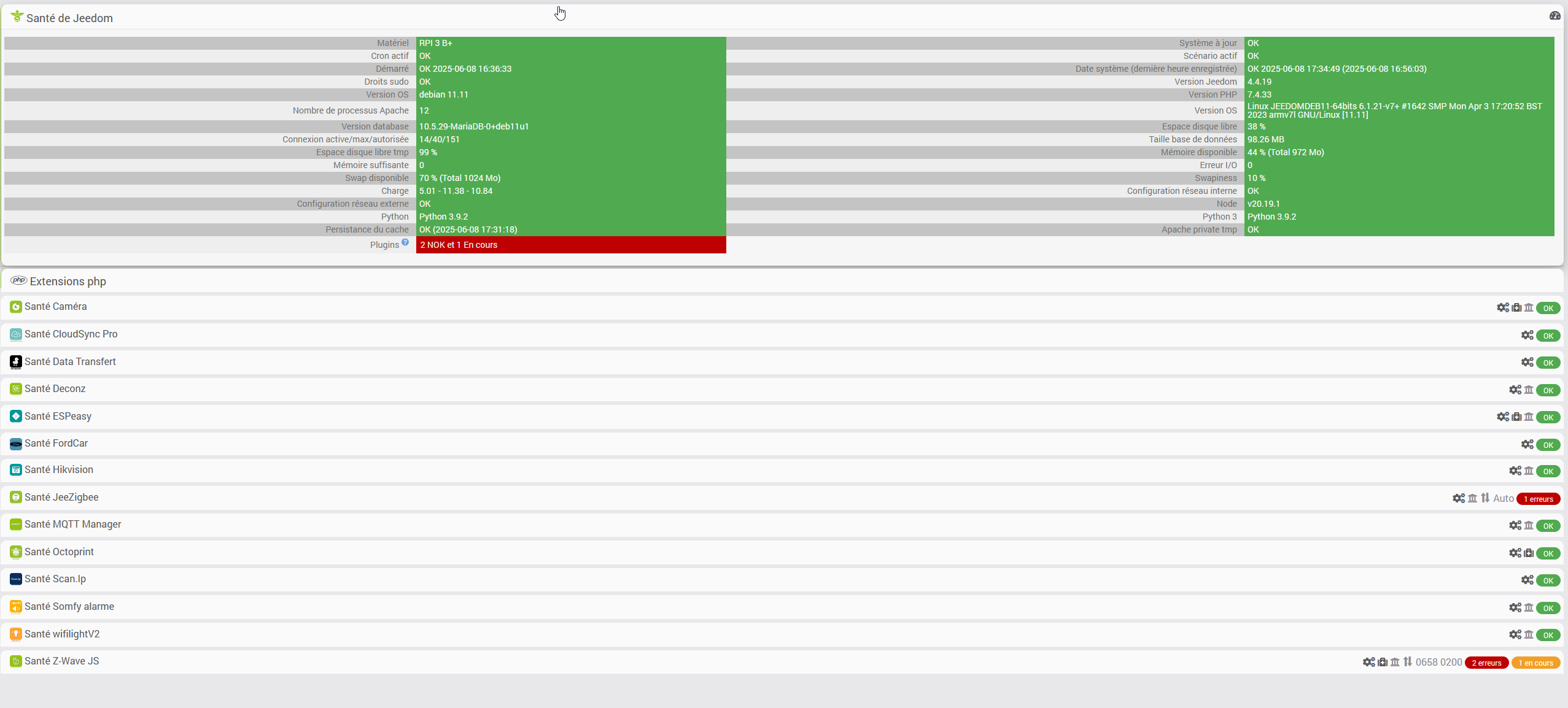Click the medkit icon in Santé Z-Wave JS row
Viewport: 1568px width, 708px height.
(1383, 662)
